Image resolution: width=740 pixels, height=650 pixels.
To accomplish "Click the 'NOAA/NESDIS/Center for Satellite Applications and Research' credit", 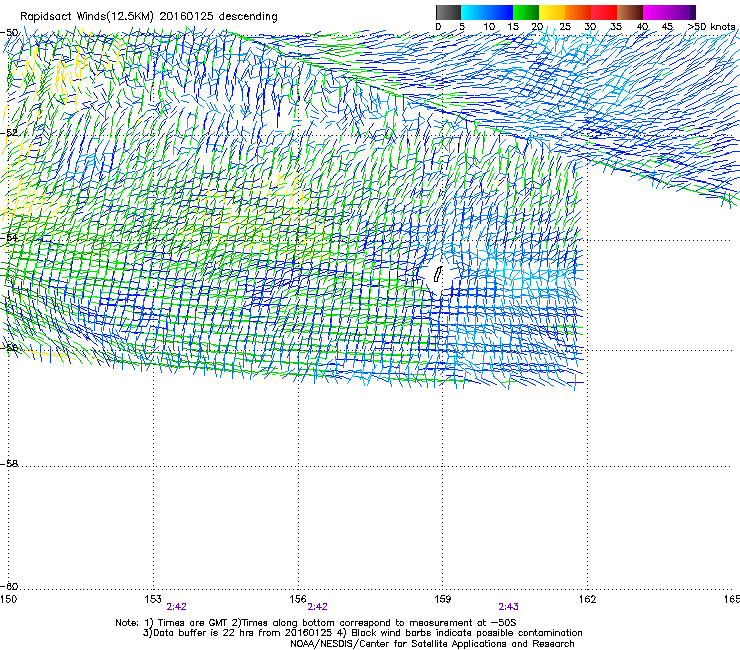I will [432, 644].
